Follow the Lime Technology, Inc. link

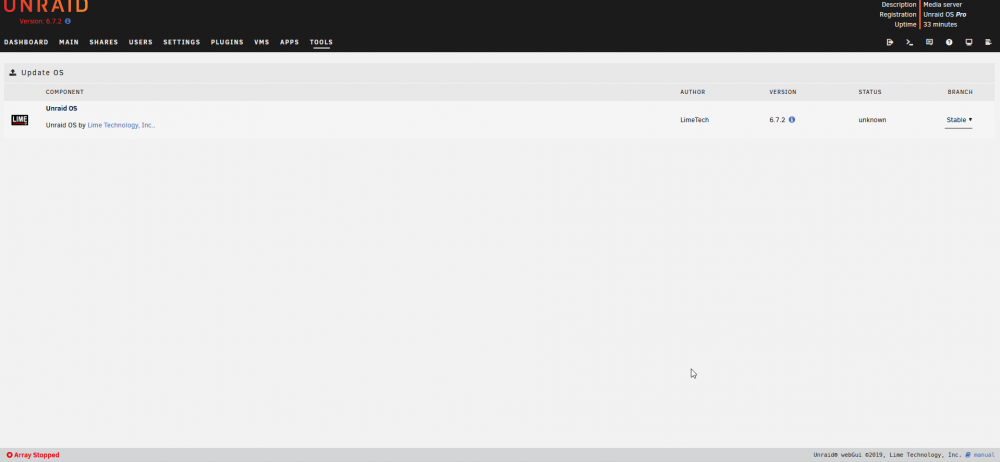point(121,125)
